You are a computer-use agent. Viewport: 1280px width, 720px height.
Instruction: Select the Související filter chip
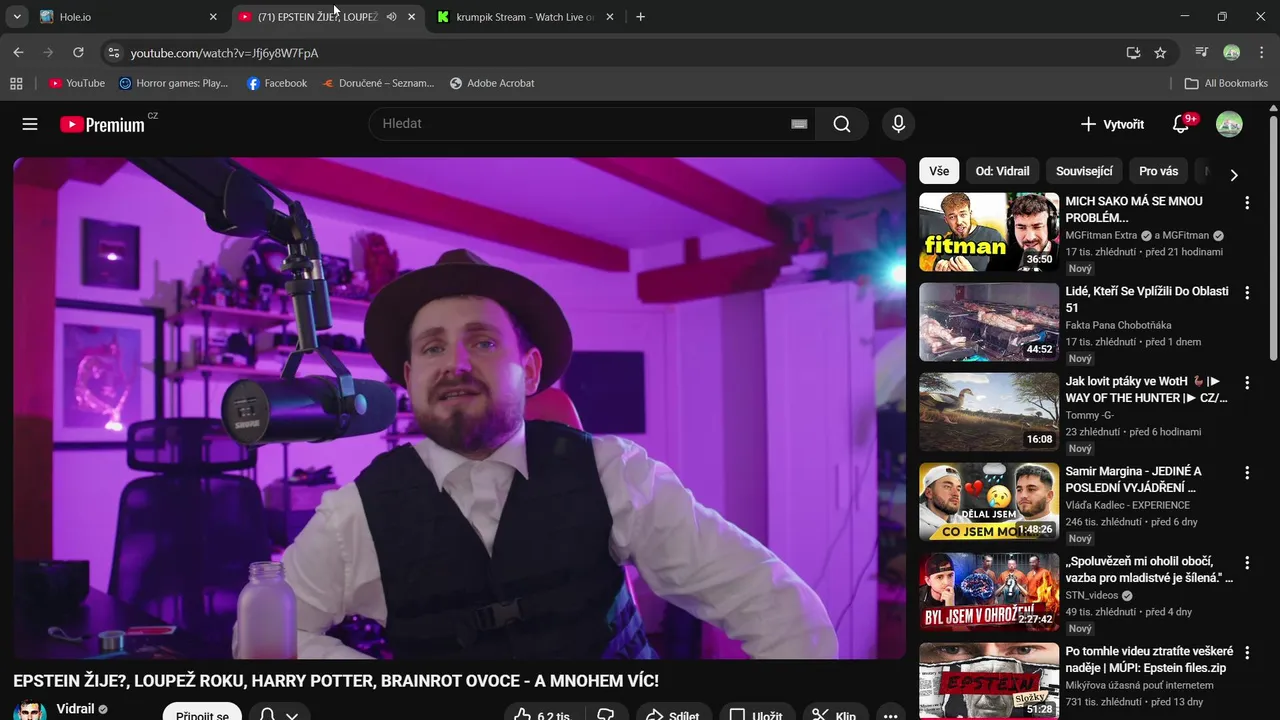pos(1084,171)
